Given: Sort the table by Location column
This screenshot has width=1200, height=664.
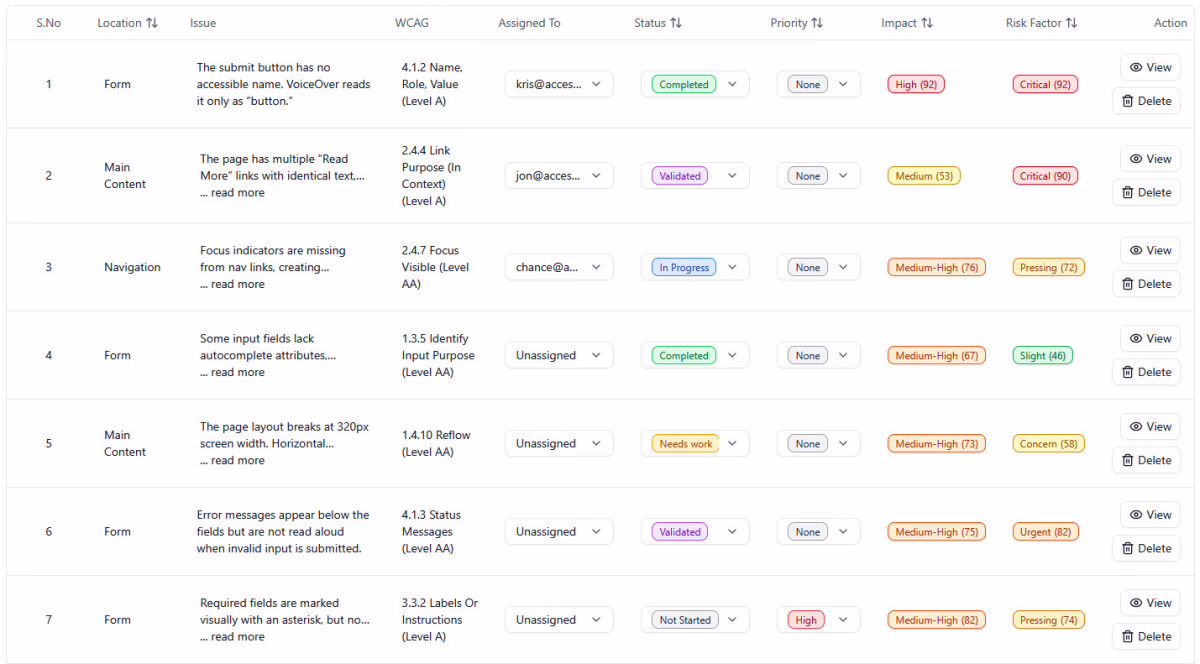Looking at the screenshot, I should tap(151, 23).
